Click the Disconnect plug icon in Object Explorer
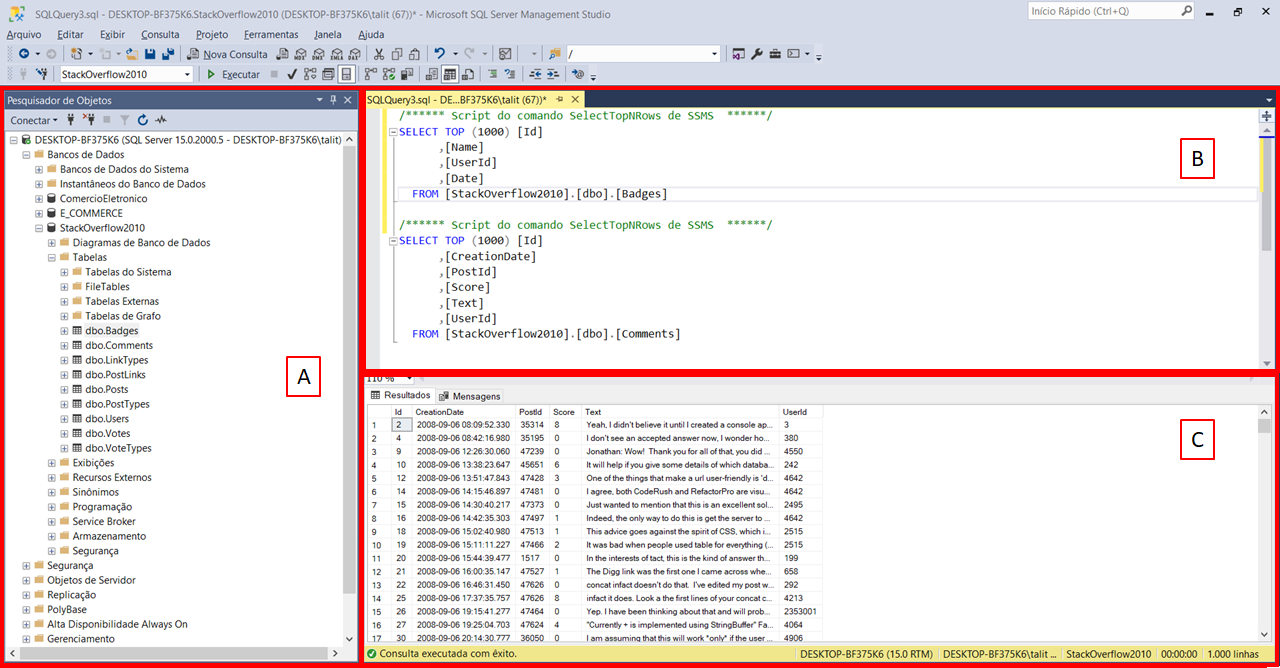The height and width of the screenshot is (668, 1280). 88,120
